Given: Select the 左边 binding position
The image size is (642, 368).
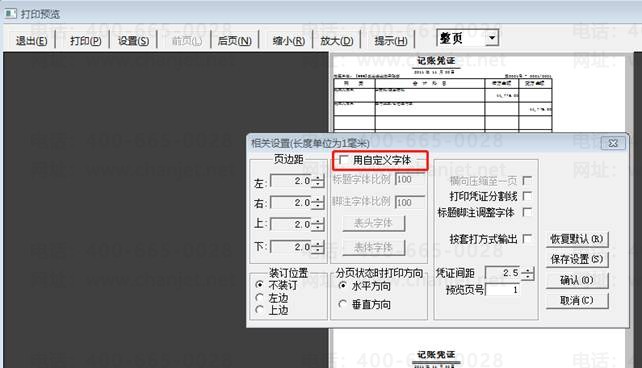Looking at the screenshot, I should coord(259,298).
